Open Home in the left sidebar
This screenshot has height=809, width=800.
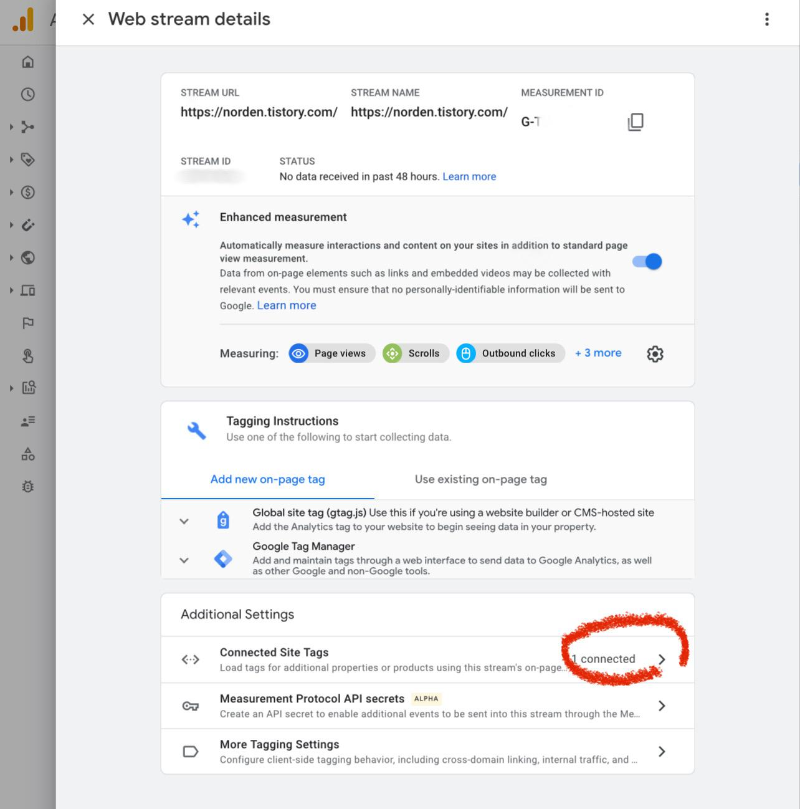(28, 62)
